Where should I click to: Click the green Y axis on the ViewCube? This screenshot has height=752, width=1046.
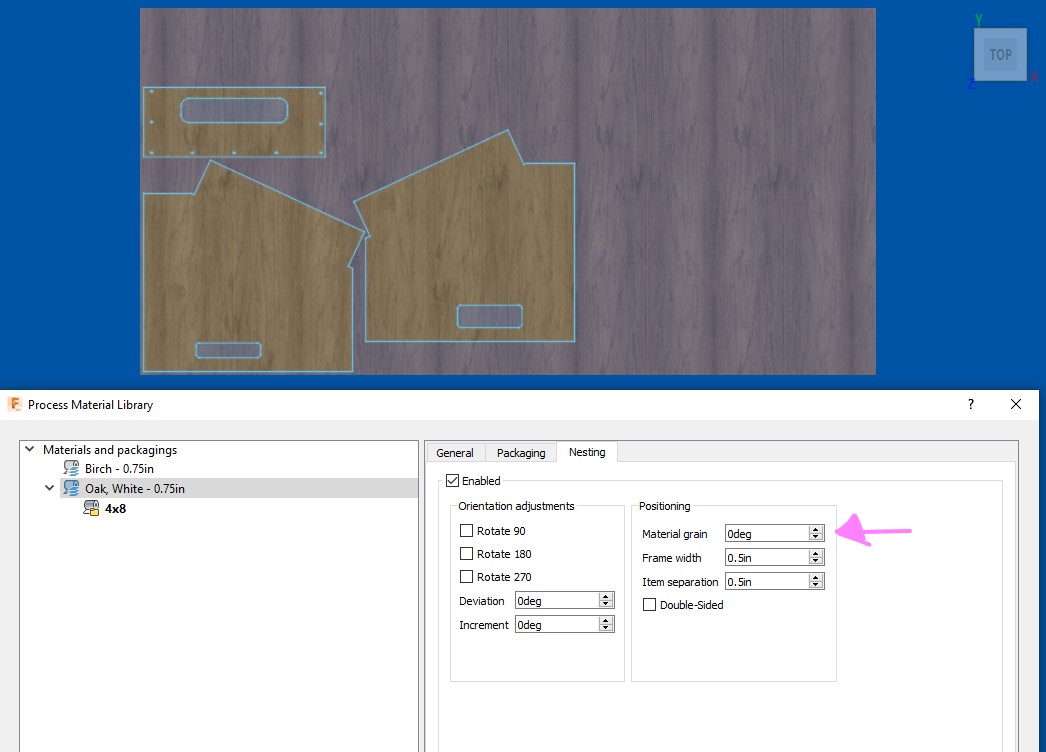pos(978,18)
